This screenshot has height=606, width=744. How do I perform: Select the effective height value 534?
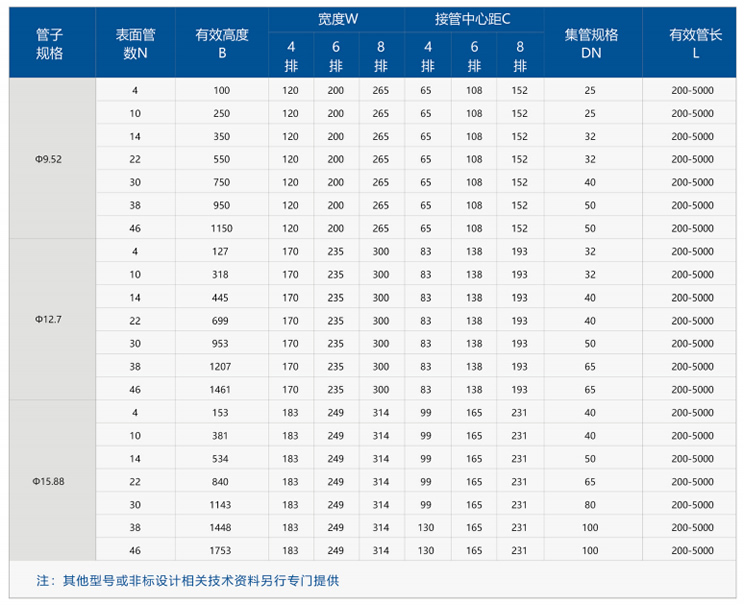(x=220, y=459)
